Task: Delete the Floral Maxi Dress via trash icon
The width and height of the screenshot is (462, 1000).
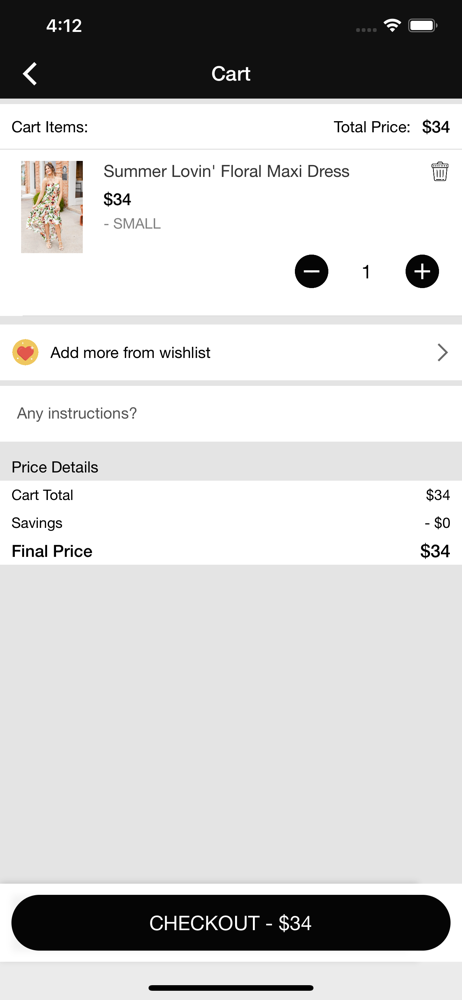Action: [x=440, y=172]
